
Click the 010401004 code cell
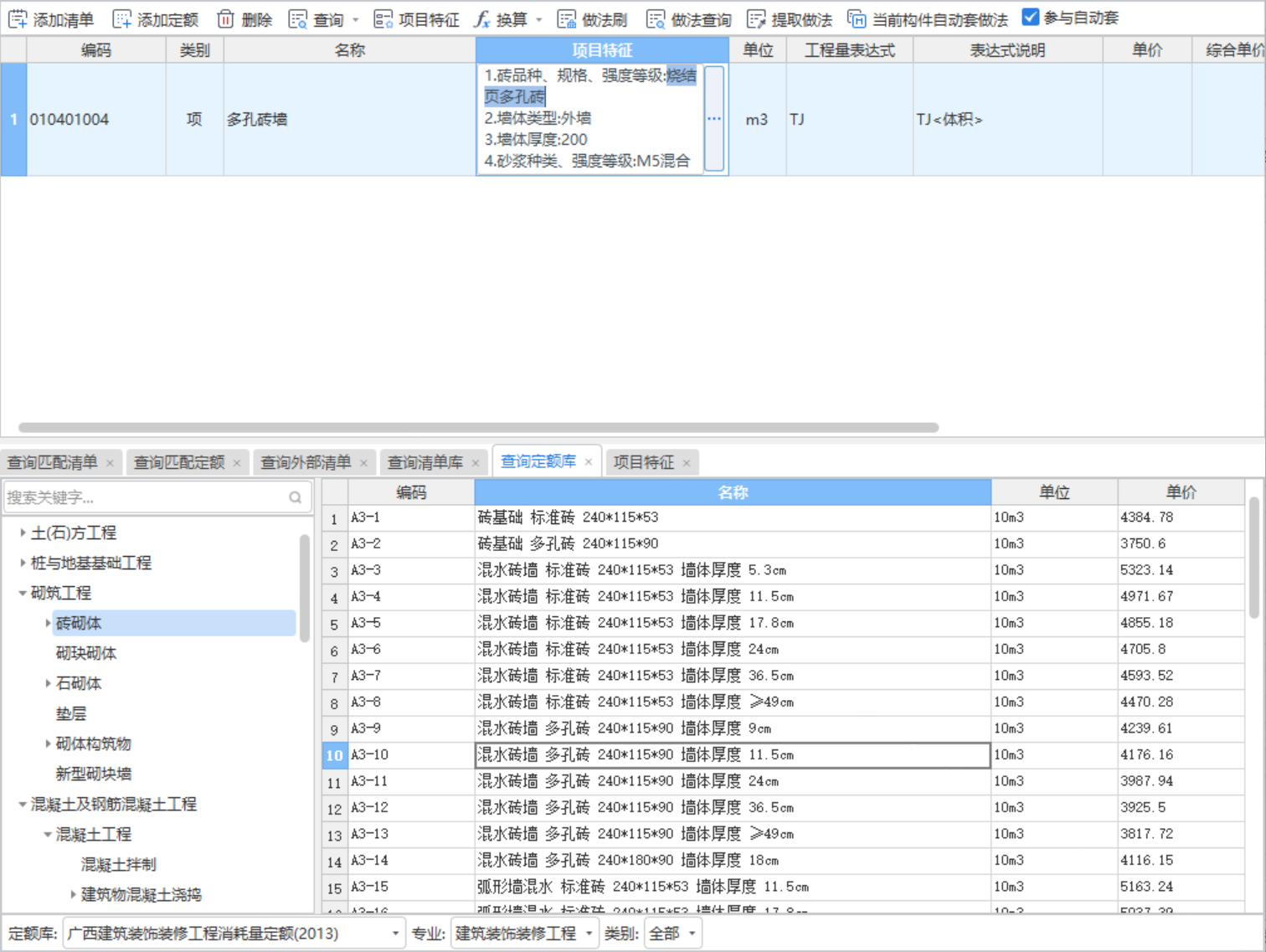point(96,120)
